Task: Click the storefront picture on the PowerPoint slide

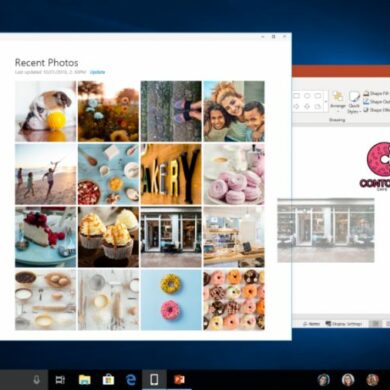Action: (326, 230)
